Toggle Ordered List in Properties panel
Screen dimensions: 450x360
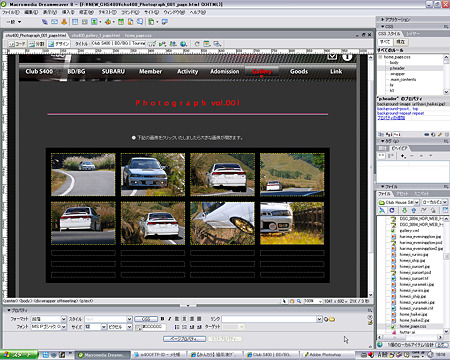[x=184, y=327]
